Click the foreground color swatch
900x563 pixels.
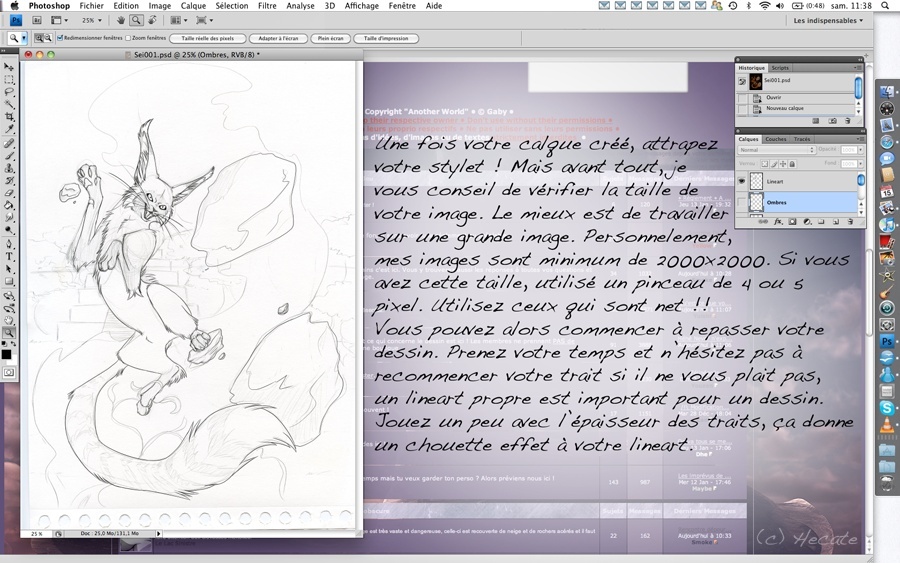(x=6, y=354)
